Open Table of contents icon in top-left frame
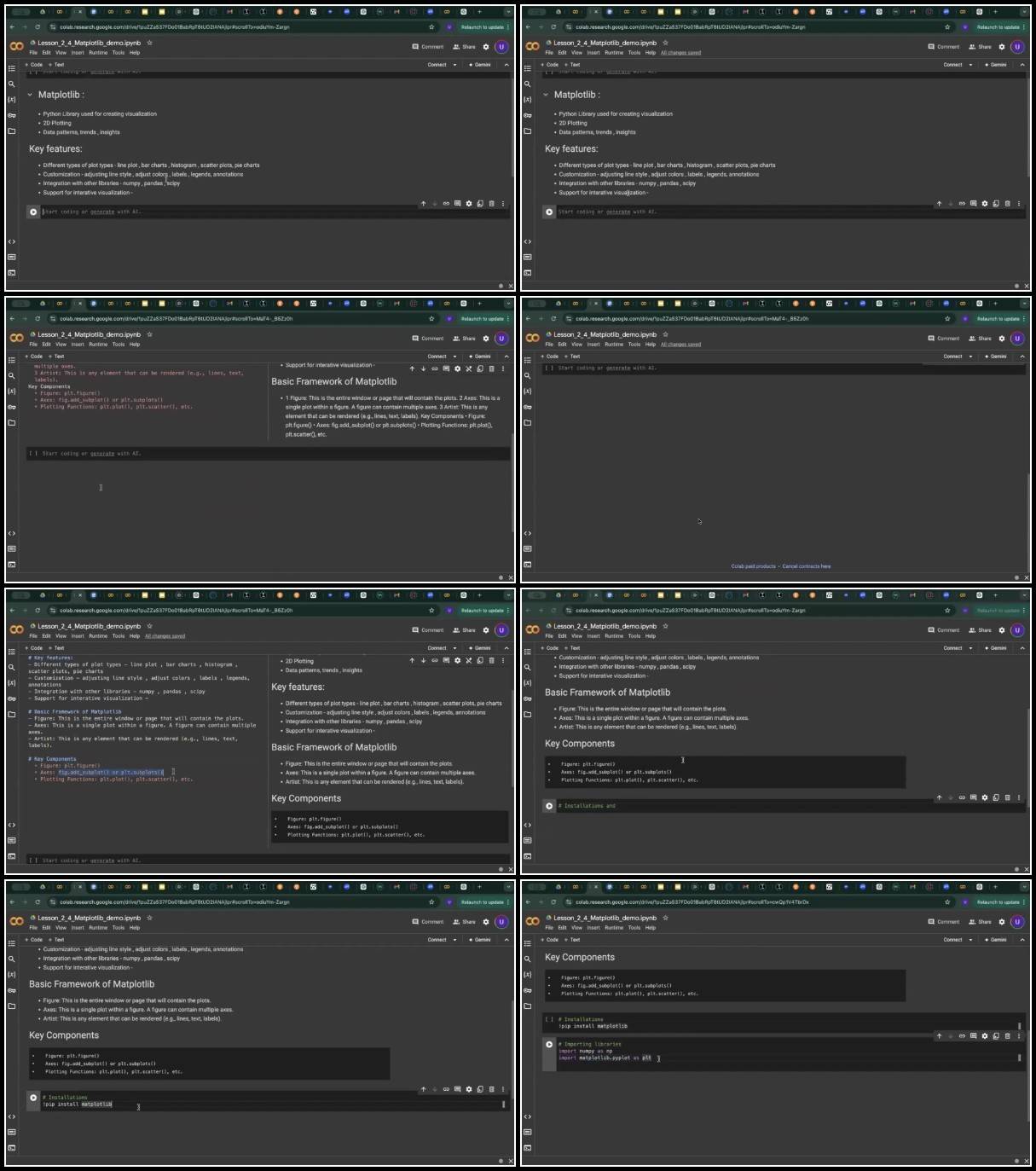1036x1171 pixels. point(12,68)
